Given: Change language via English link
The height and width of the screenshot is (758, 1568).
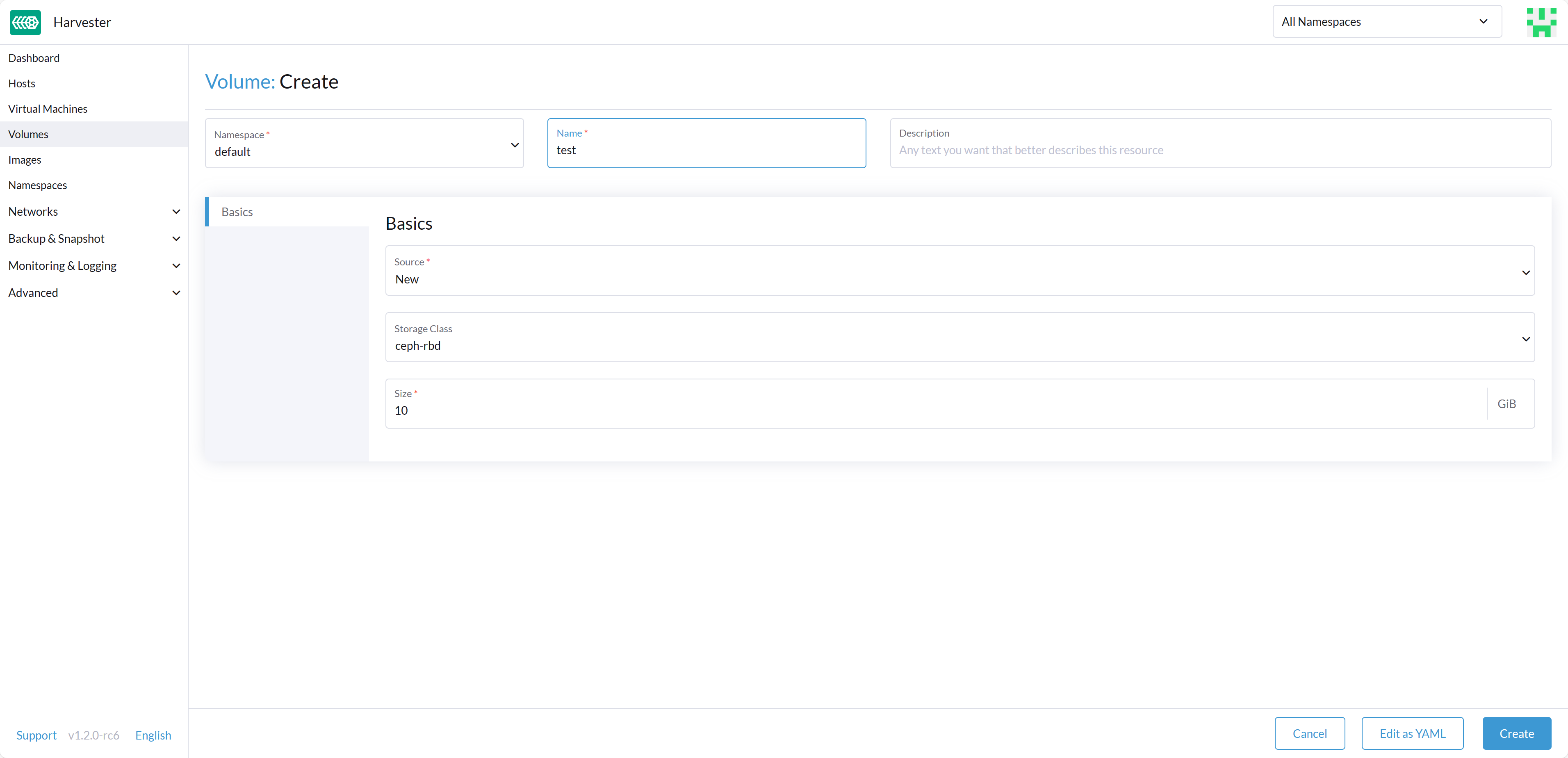Looking at the screenshot, I should pyautogui.click(x=153, y=735).
